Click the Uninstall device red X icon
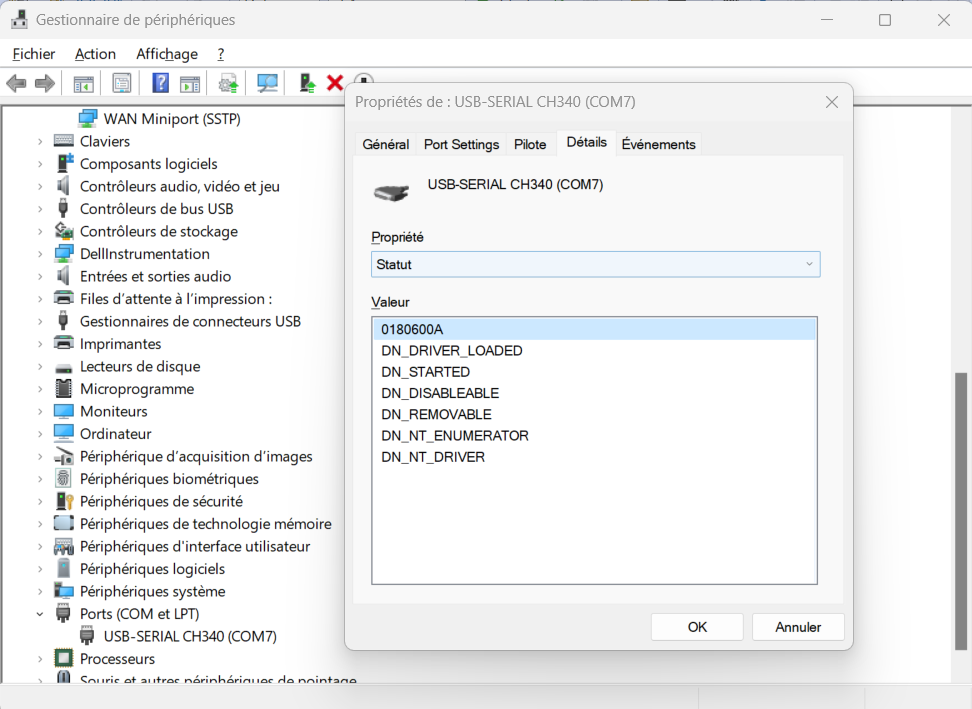Viewport: 972px width, 709px height. [335, 82]
